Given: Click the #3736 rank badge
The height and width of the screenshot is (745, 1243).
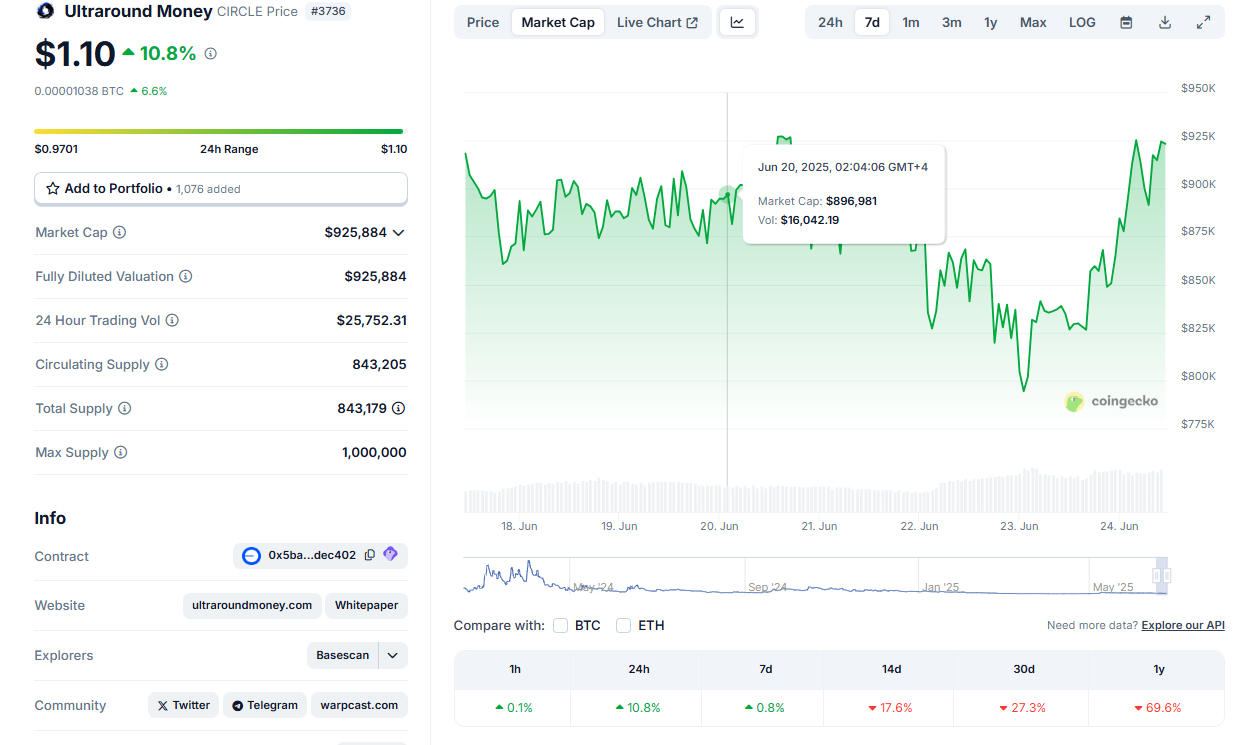Looking at the screenshot, I should click(328, 11).
